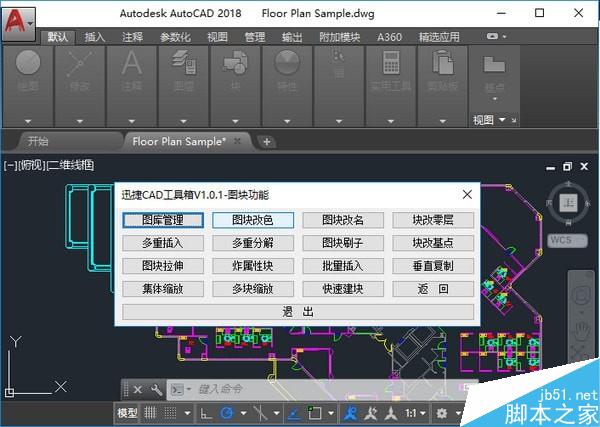Open the 绘图 (Draw) ribbon panel circle icon

pyautogui.click(x=28, y=62)
